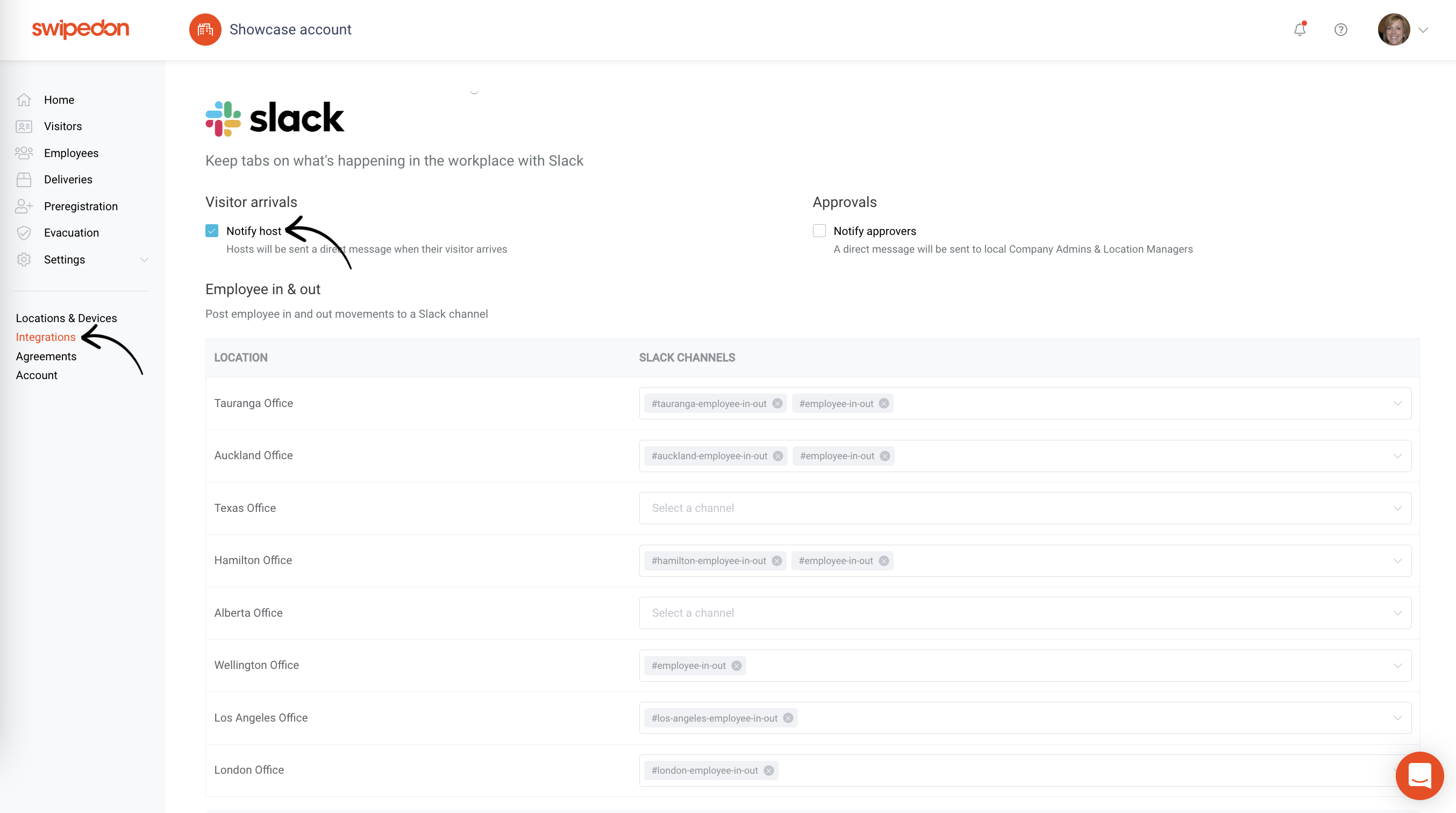Click Select a channel for Texas Office
The image size is (1456, 813).
[x=1025, y=508]
